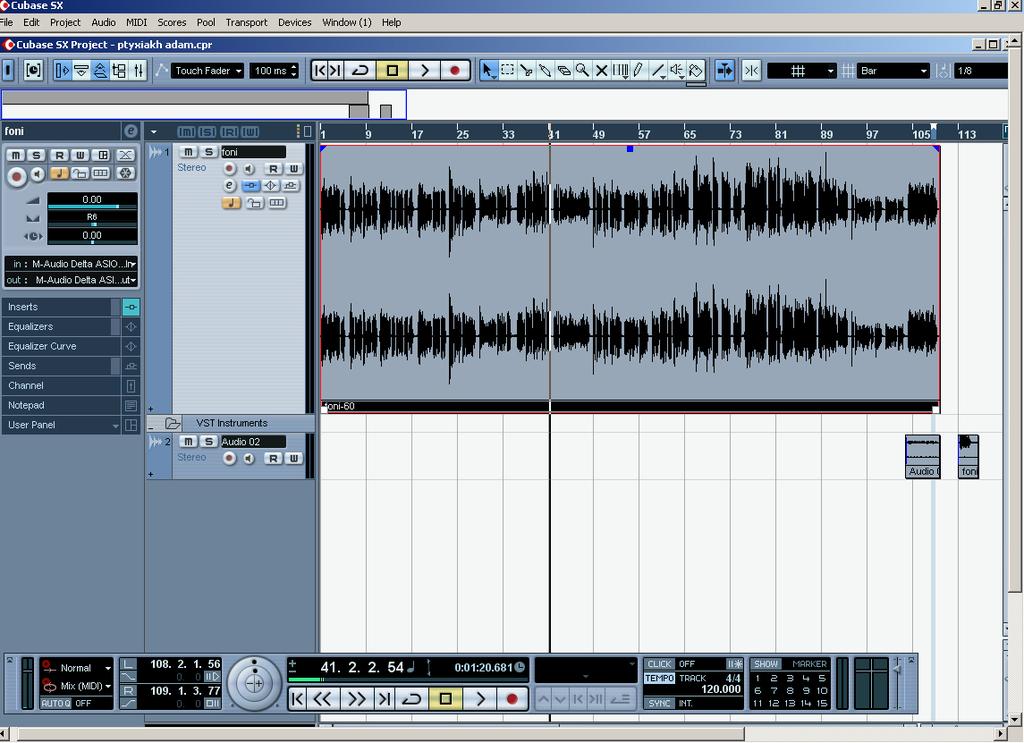This screenshot has width=1024, height=743.
Task: Select the Time Warp tool
Action: [x=620, y=70]
